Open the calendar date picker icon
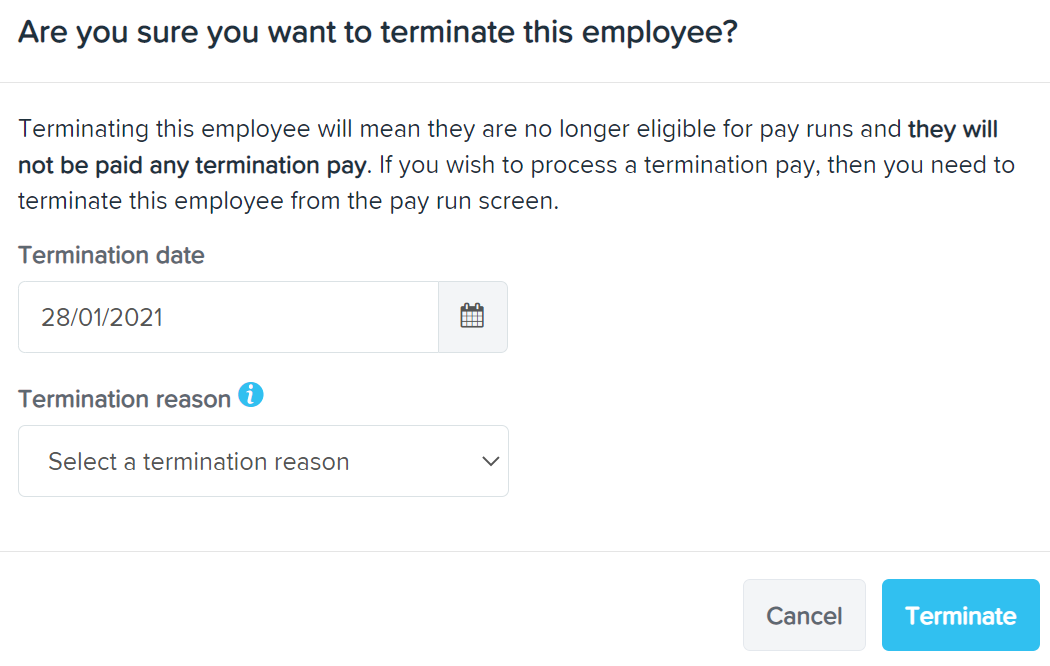This screenshot has height=666, width=1050. (x=472, y=317)
